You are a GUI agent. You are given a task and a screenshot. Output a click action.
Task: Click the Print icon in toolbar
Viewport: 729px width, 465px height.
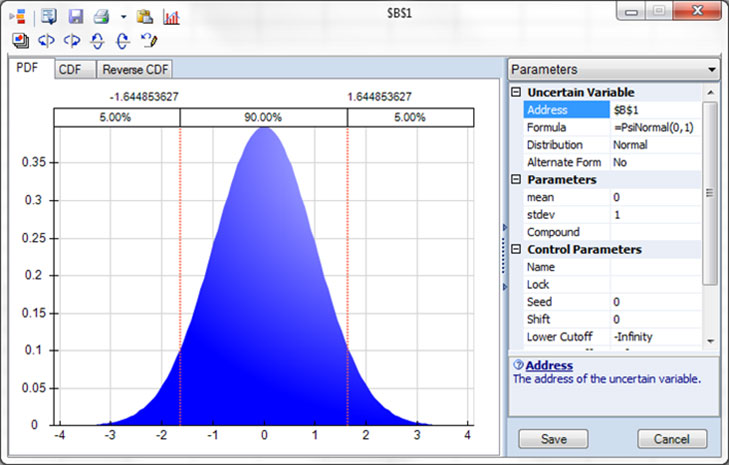[101, 17]
